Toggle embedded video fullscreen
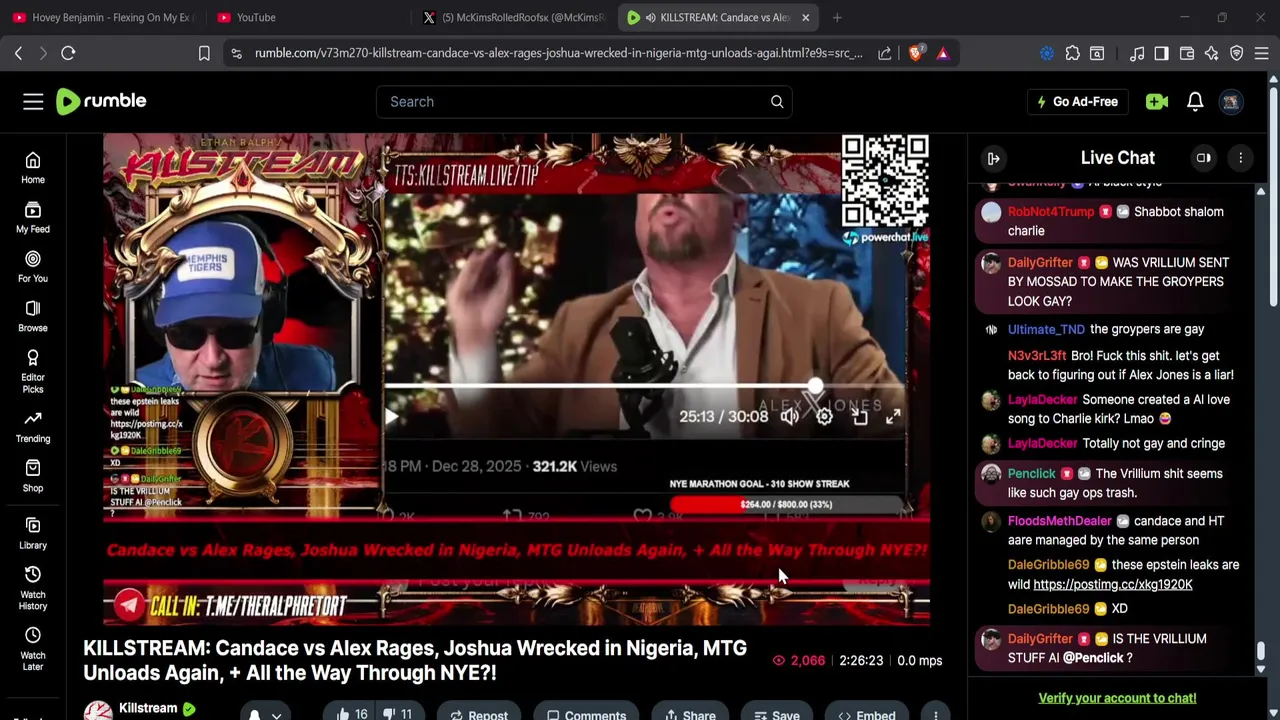The width and height of the screenshot is (1280, 720). click(893, 417)
